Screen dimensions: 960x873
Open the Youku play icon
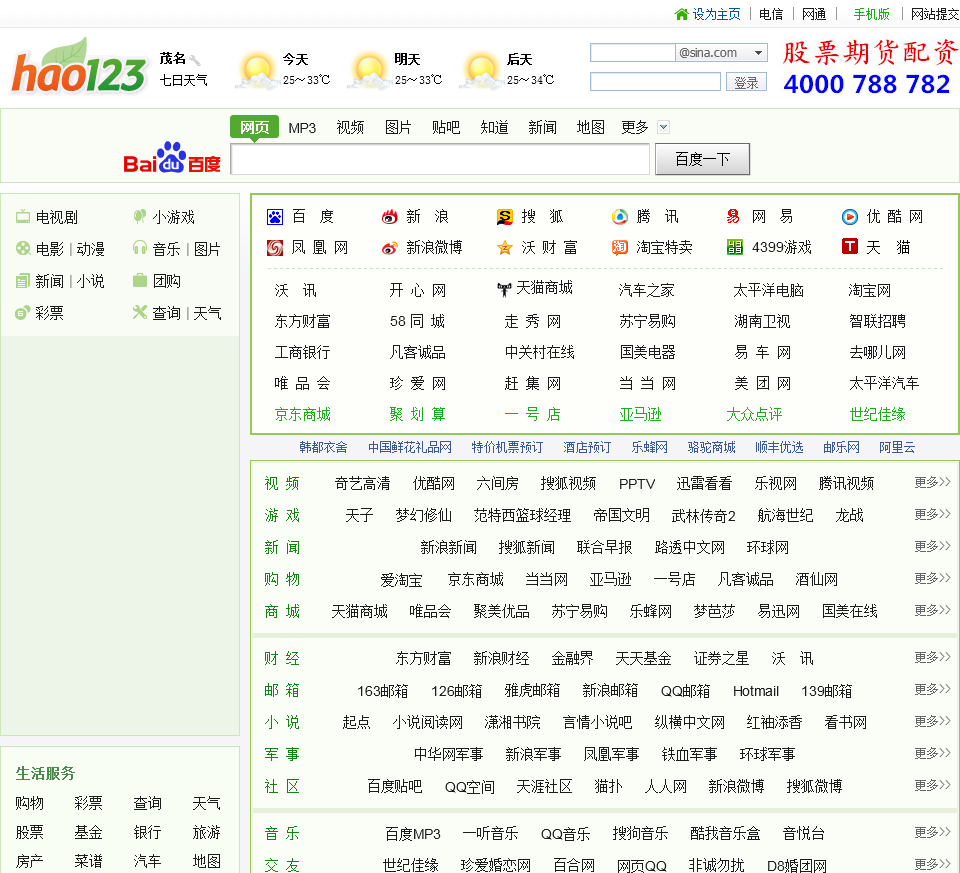click(849, 217)
